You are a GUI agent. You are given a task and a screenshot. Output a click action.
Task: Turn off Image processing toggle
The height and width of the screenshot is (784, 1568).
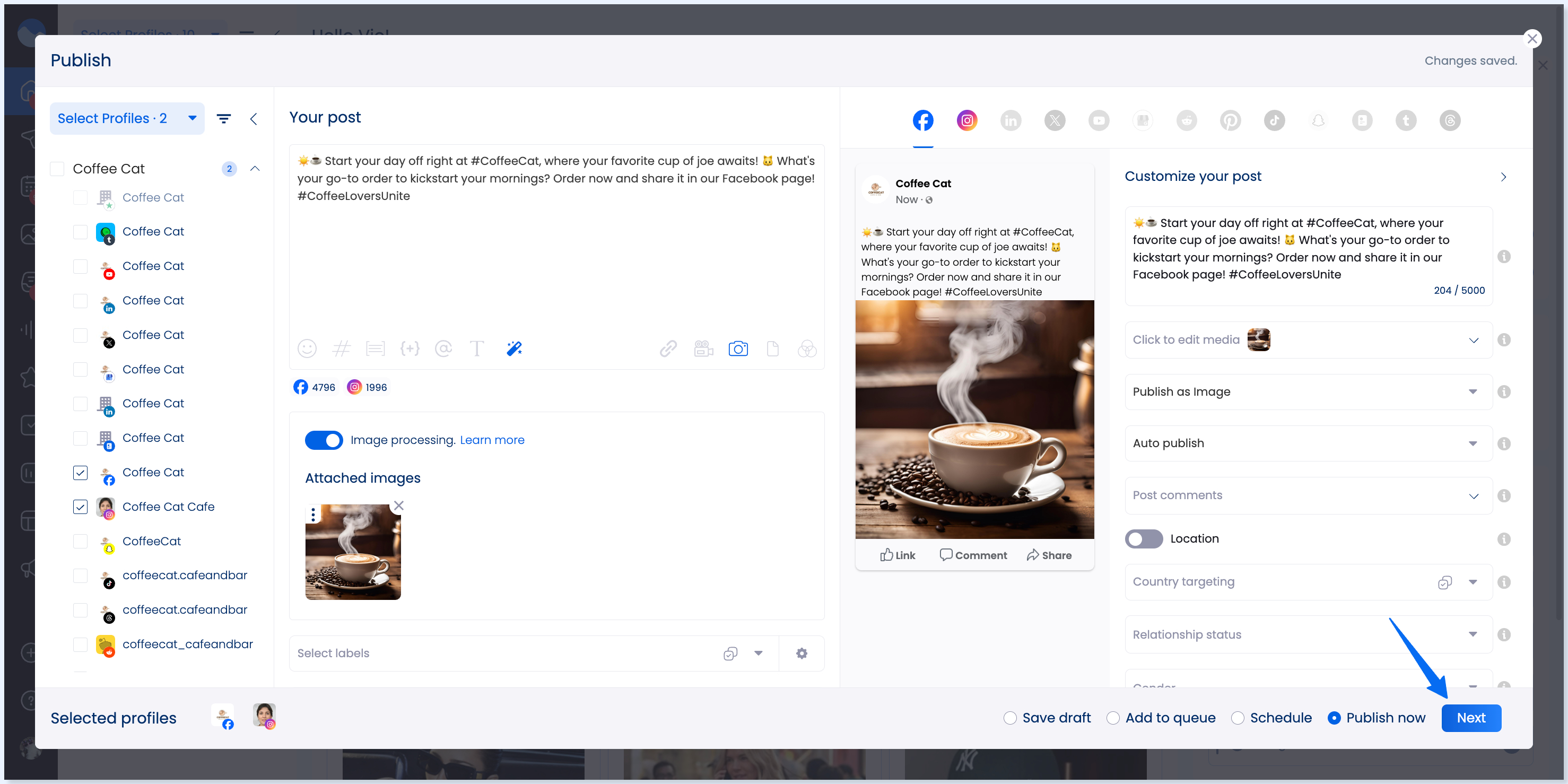pyautogui.click(x=324, y=440)
